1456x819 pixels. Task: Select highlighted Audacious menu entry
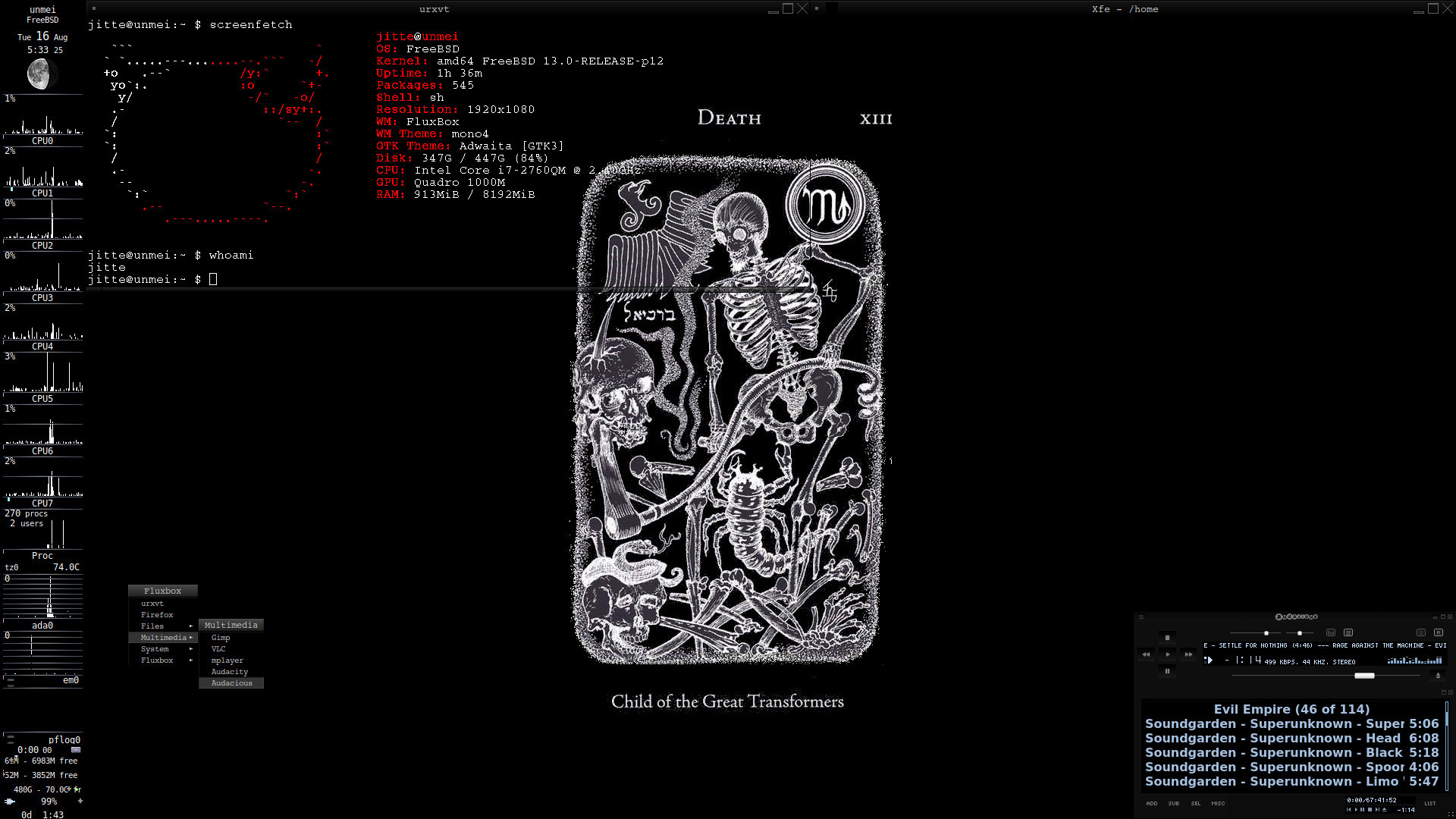click(x=231, y=683)
